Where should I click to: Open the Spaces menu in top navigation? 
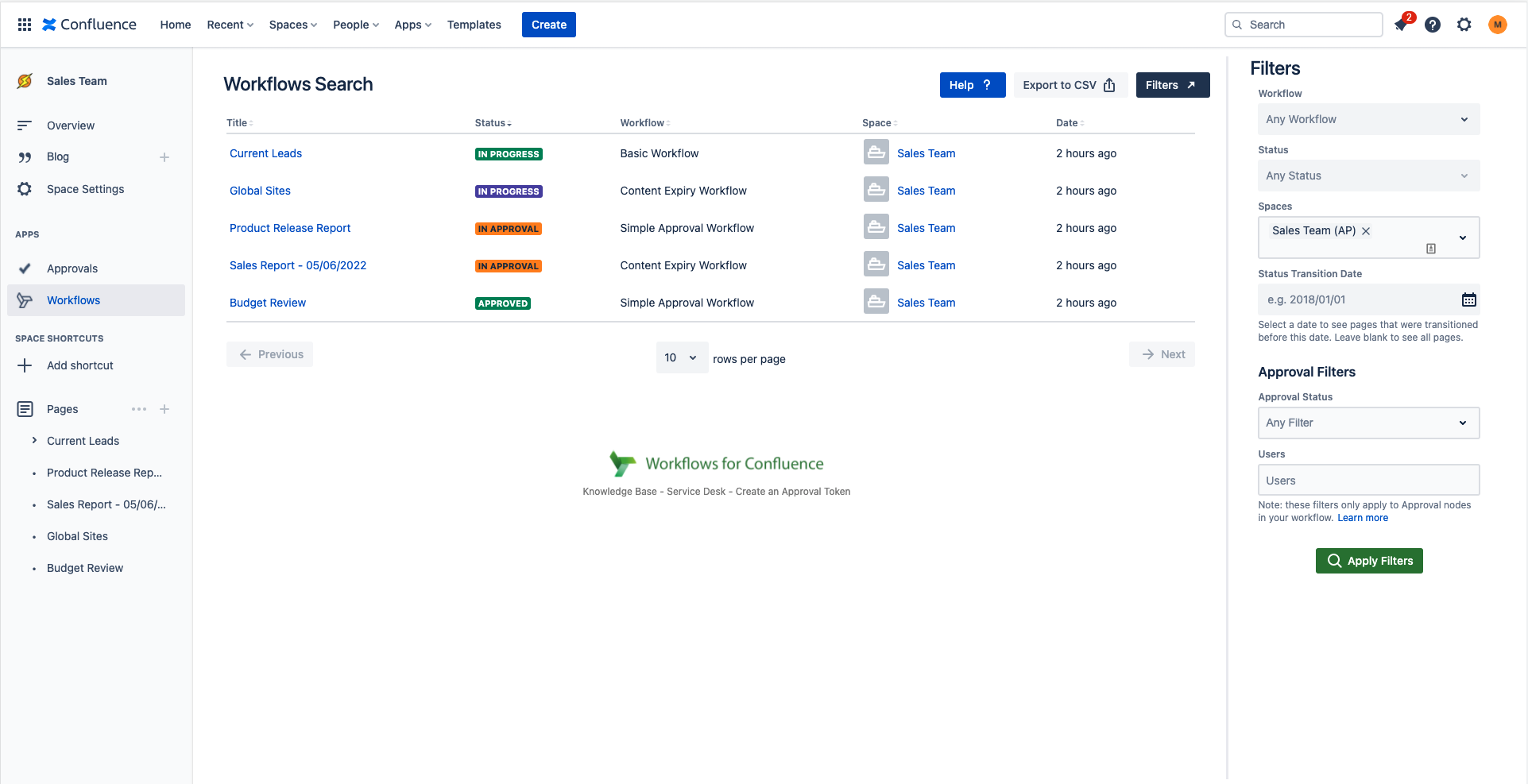[x=292, y=25]
